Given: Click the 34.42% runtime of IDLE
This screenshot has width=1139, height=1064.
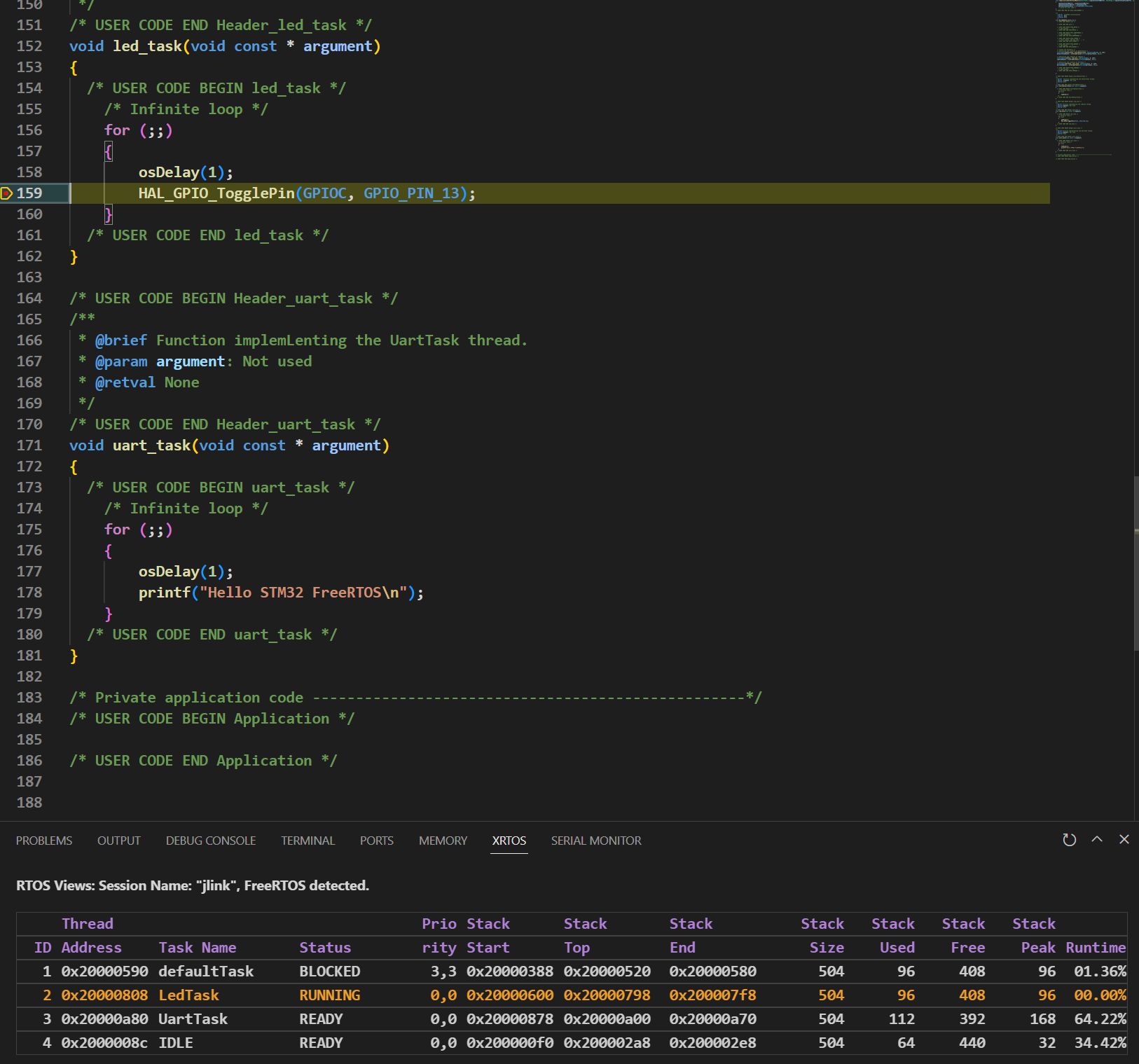Looking at the screenshot, I should 1100,1043.
